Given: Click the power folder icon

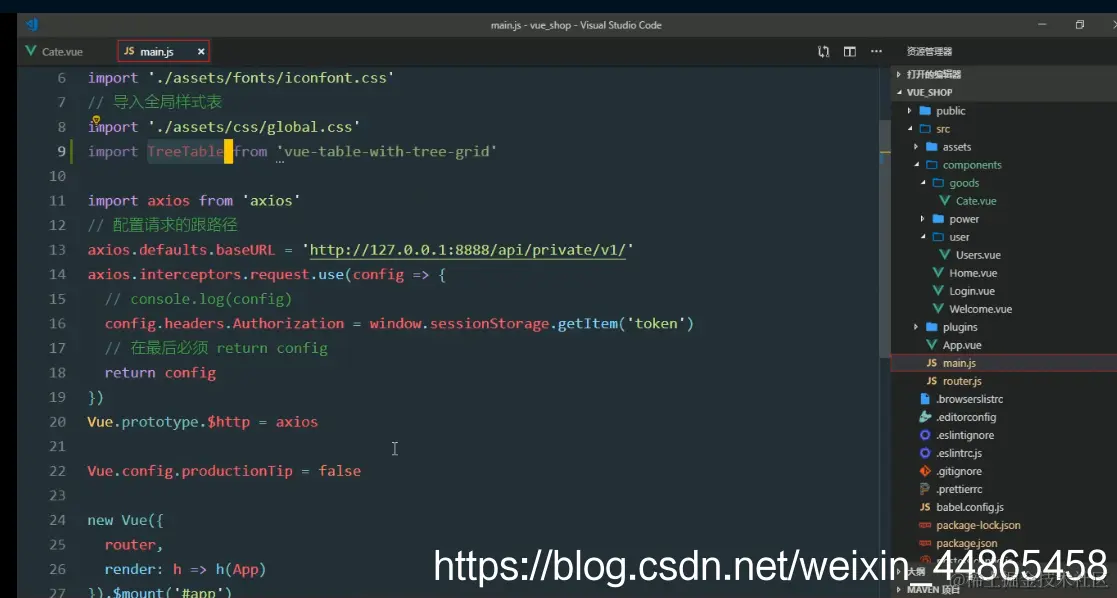Looking at the screenshot, I should [x=938, y=219].
